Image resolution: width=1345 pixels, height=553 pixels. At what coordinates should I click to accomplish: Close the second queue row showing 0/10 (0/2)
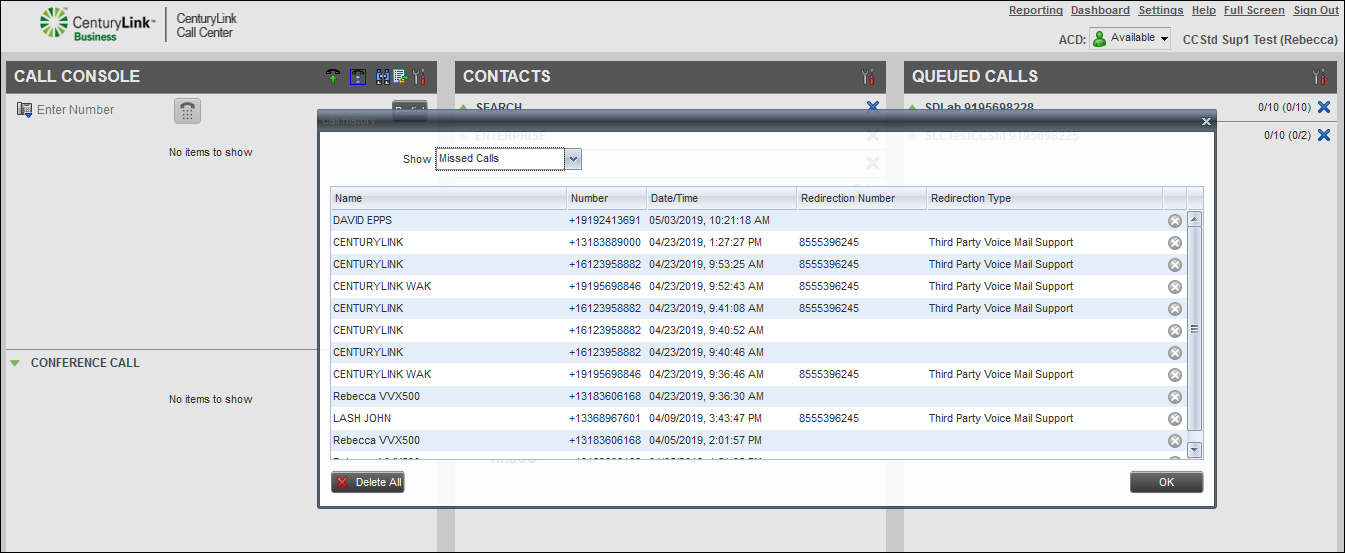(1324, 135)
